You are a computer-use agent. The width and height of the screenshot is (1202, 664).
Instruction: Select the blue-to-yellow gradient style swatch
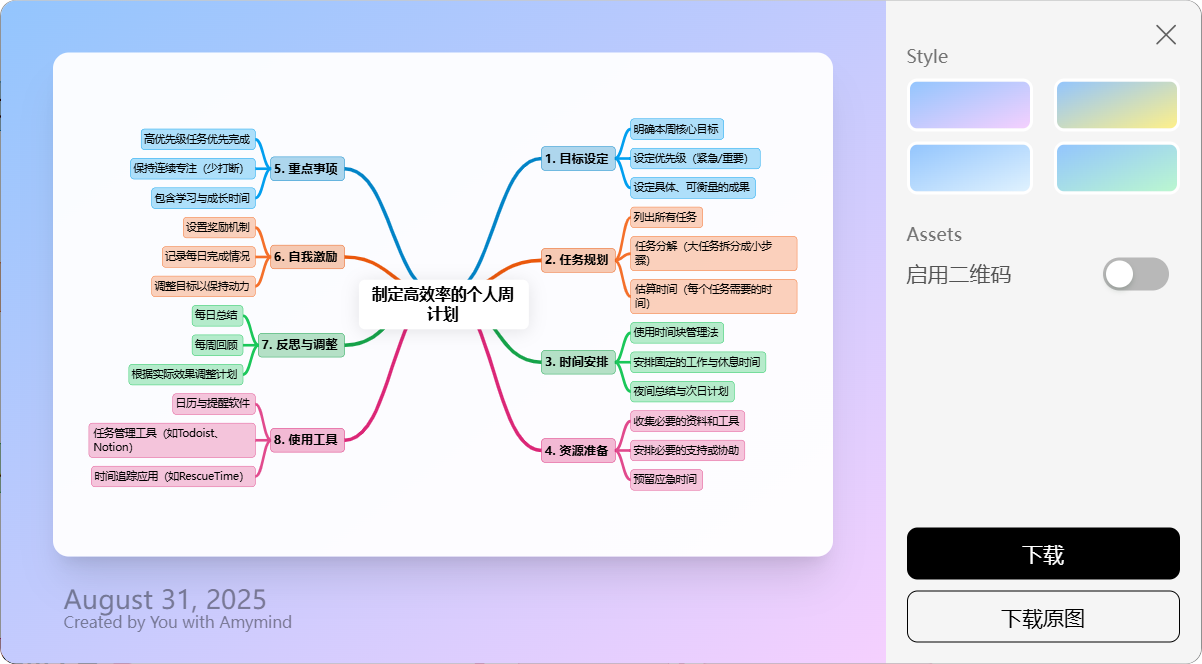[1117, 105]
